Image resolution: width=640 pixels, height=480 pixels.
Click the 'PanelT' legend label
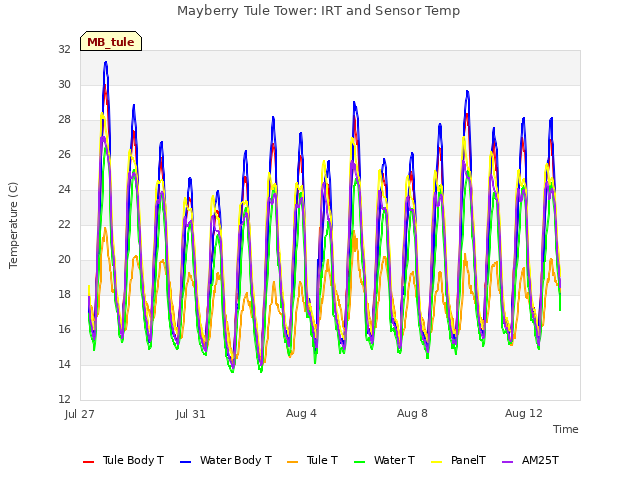(x=468, y=460)
